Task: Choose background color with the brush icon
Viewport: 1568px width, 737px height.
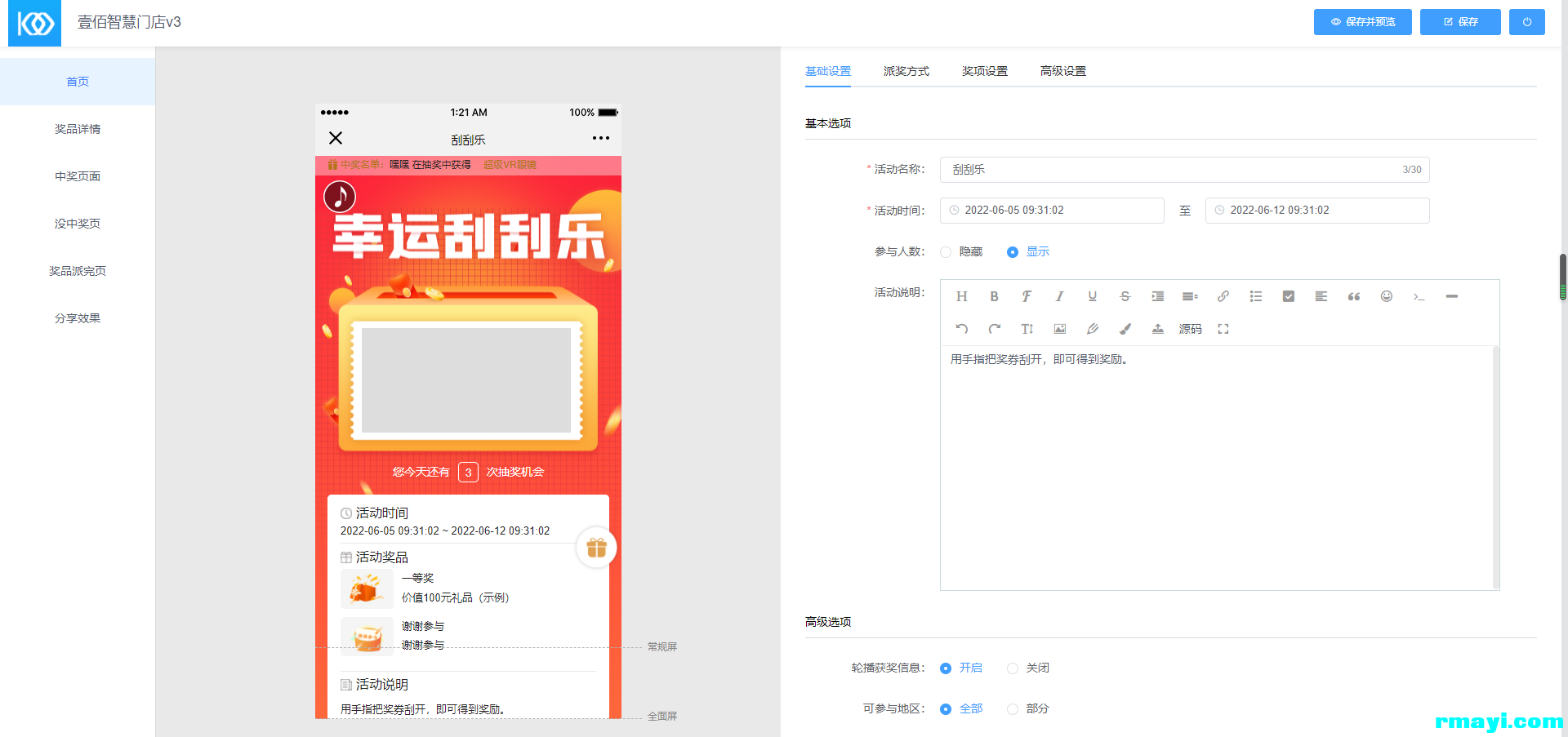Action: click(1125, 329)
